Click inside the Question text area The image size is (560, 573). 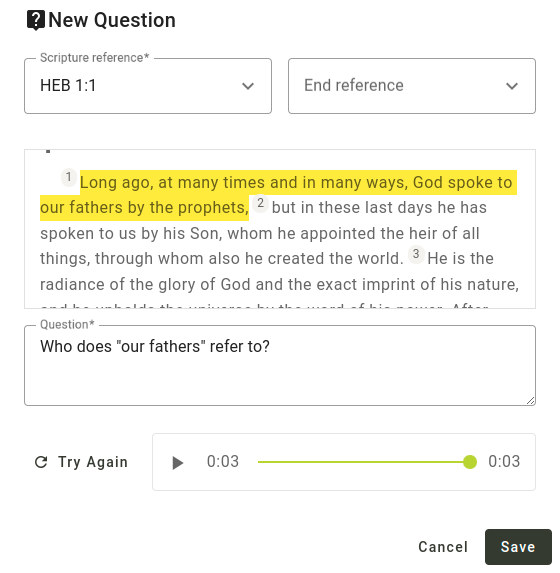click(x=280, y=365)
